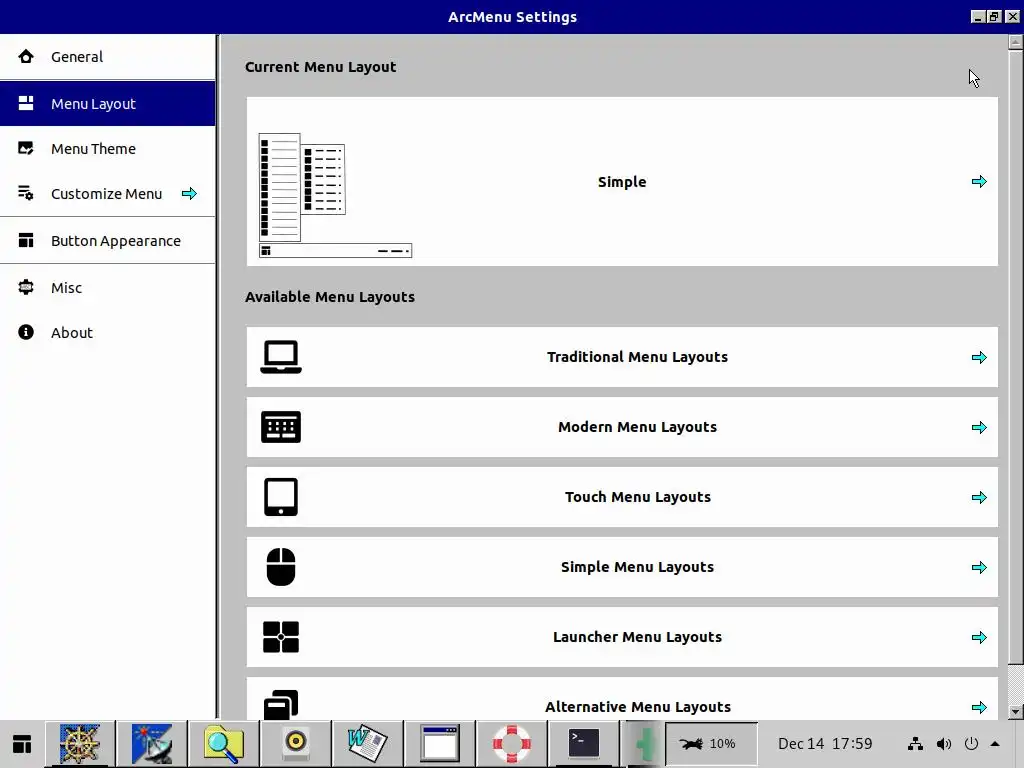Click mouse icon for Simple layouts
The height and width of the screenshot is (768, 1024).
281,567
